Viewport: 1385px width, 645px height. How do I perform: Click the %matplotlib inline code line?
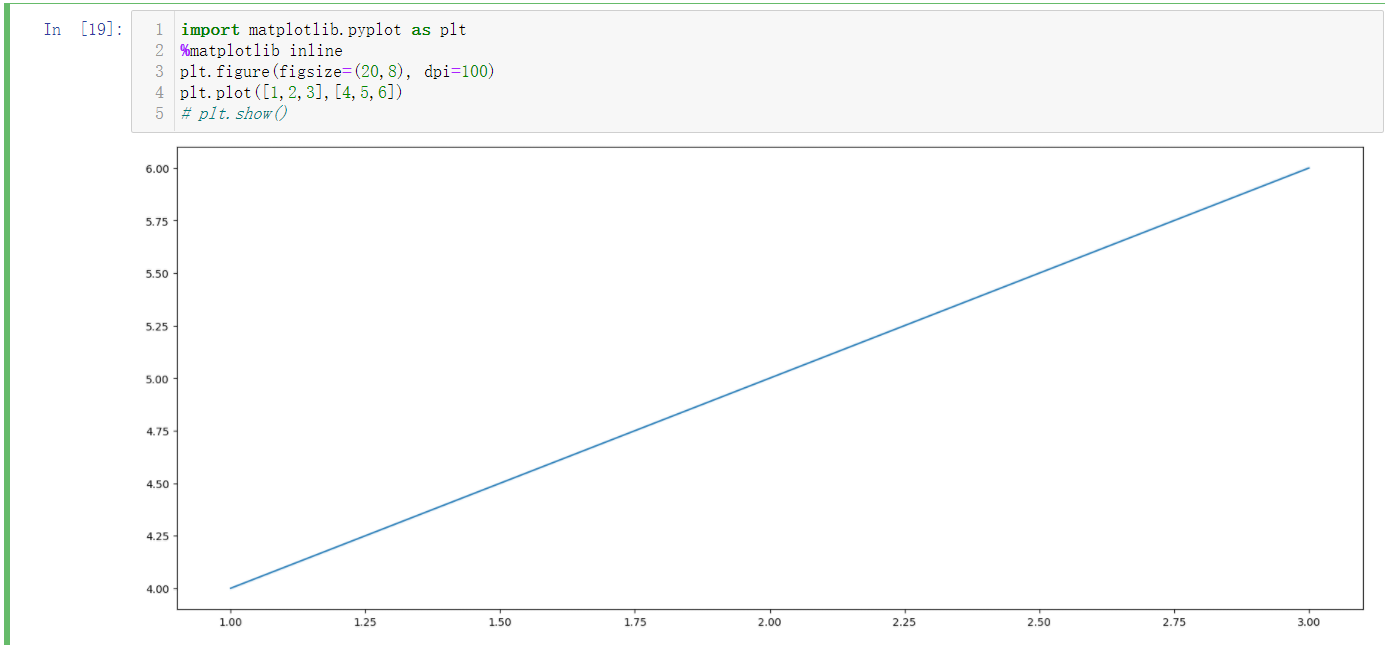click(262, 51)
